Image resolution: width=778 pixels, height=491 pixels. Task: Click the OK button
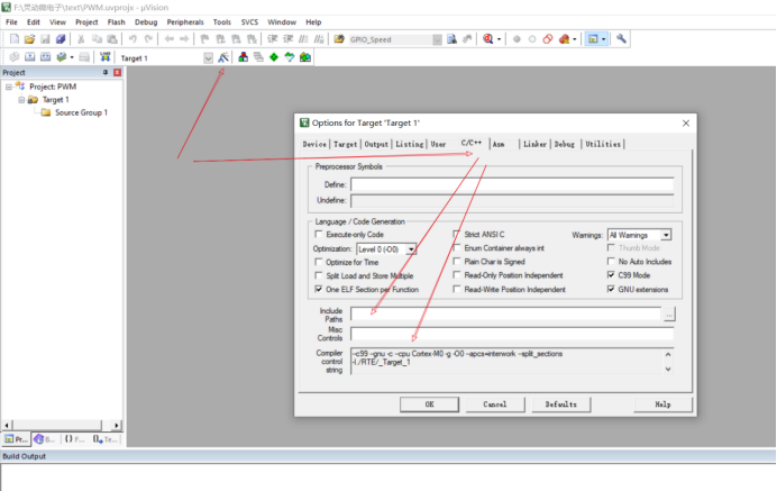tap(429, 404)
